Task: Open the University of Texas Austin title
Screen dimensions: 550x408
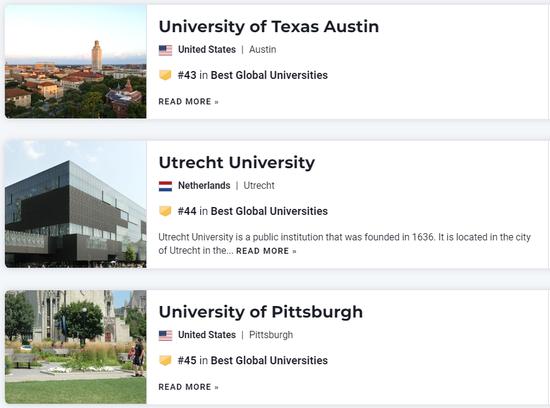Action: [269, 26]
